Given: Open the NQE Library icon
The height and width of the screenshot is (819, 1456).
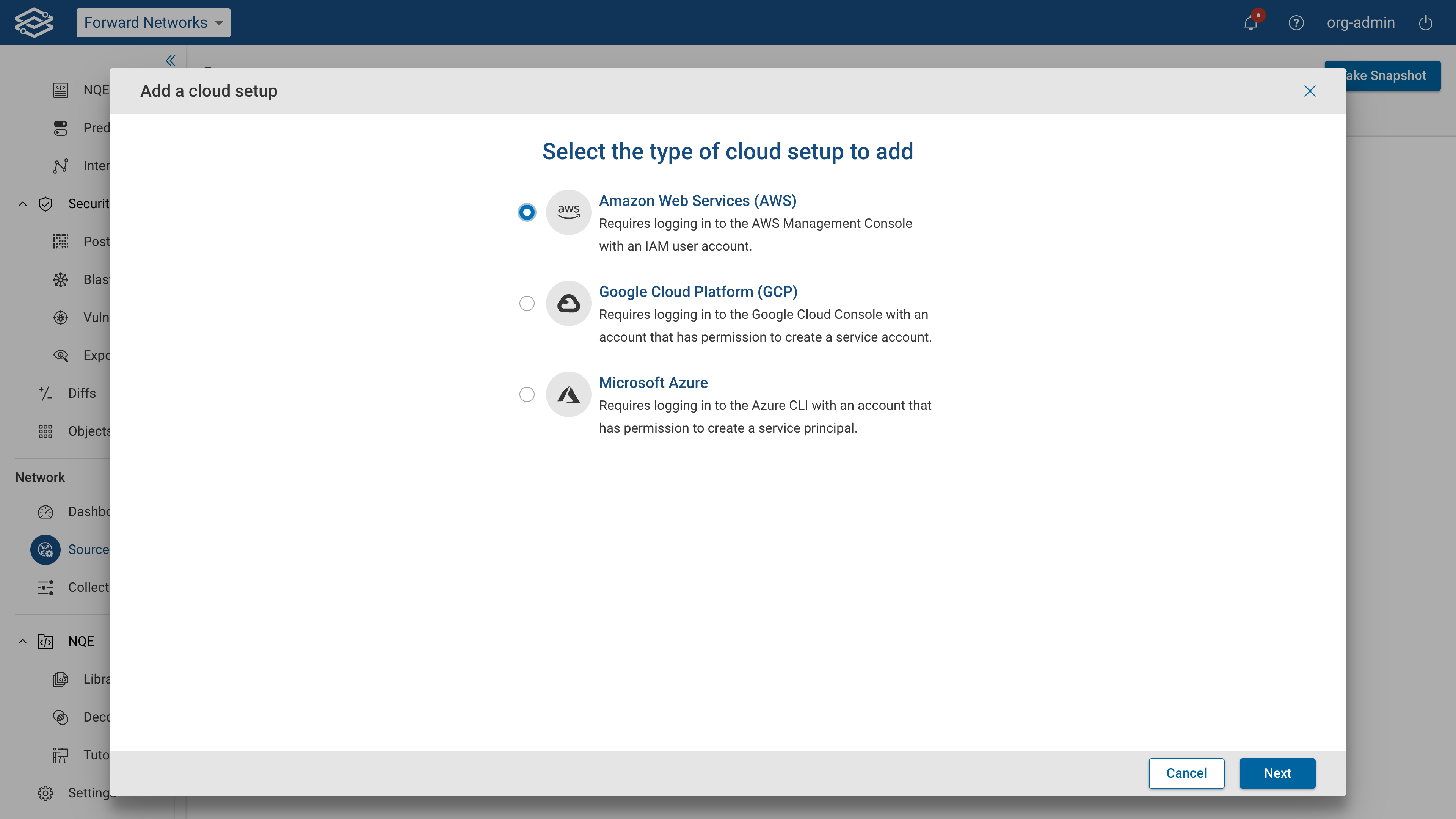Looking at the screenshot, I should coord(61,679).
